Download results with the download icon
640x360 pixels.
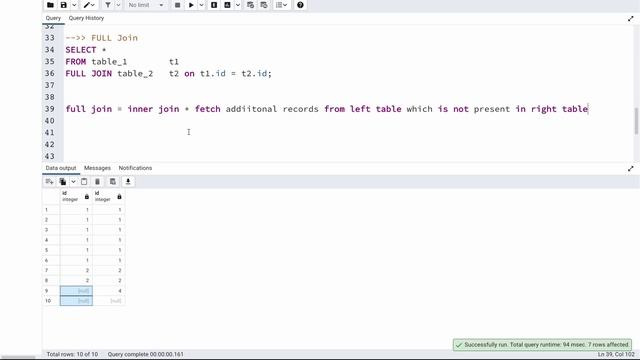128,182
